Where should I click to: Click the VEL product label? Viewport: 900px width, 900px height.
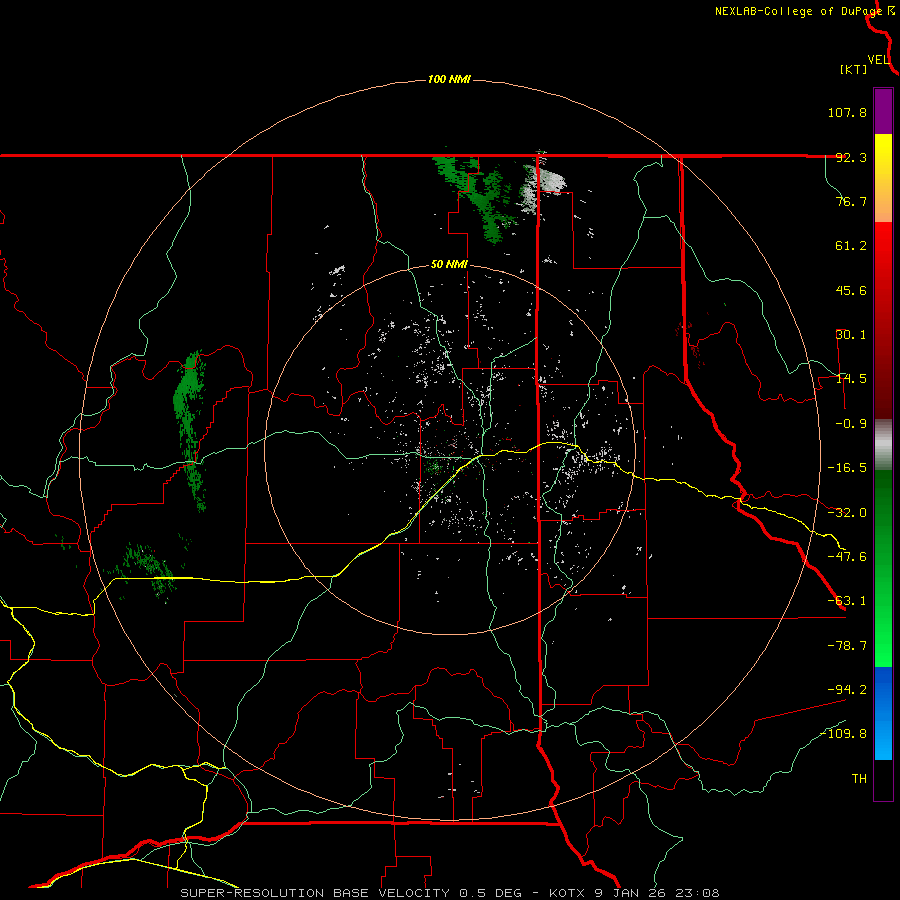coord(878,60)
